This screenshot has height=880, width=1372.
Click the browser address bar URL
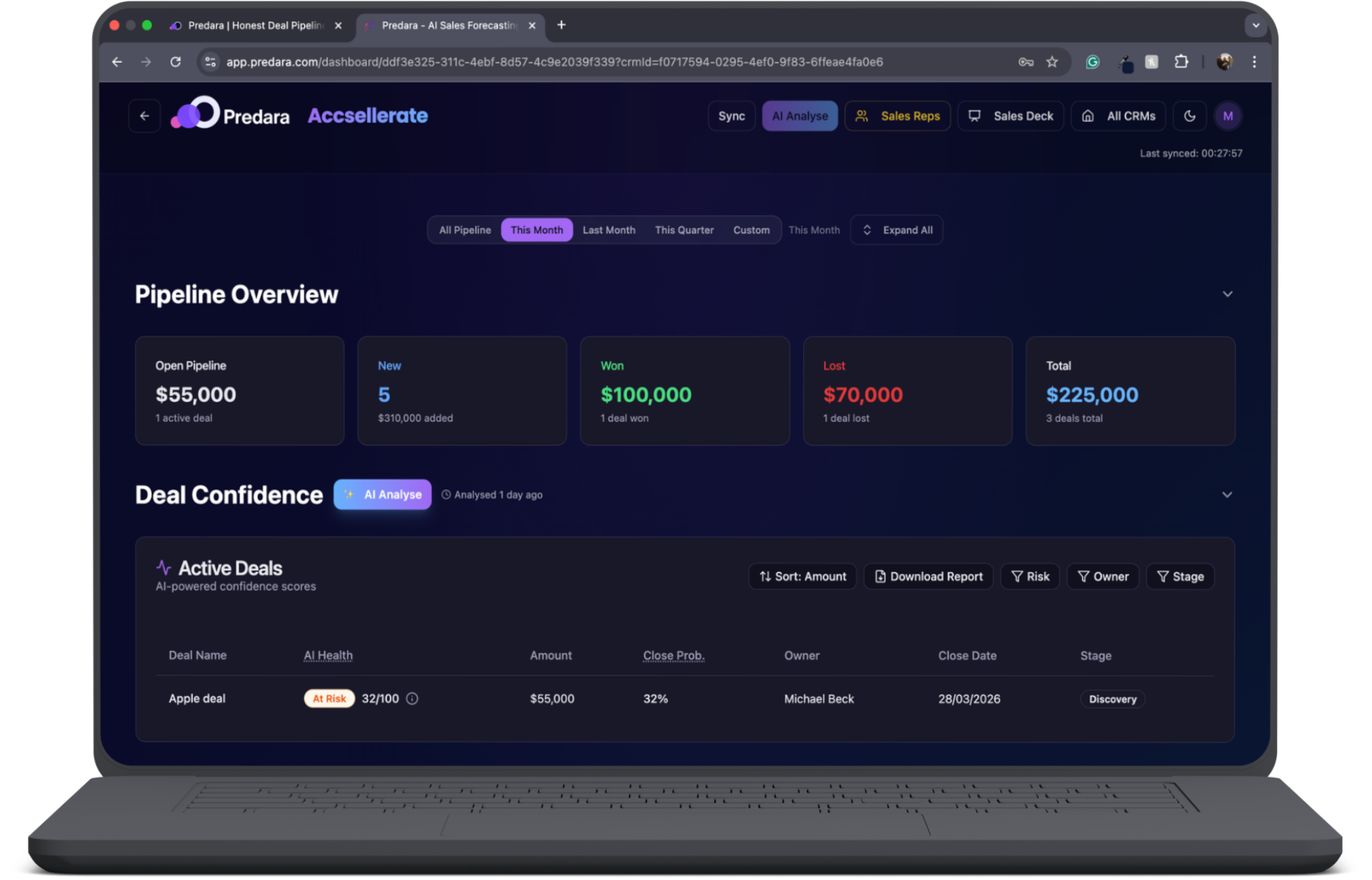[x=554, y=62]
